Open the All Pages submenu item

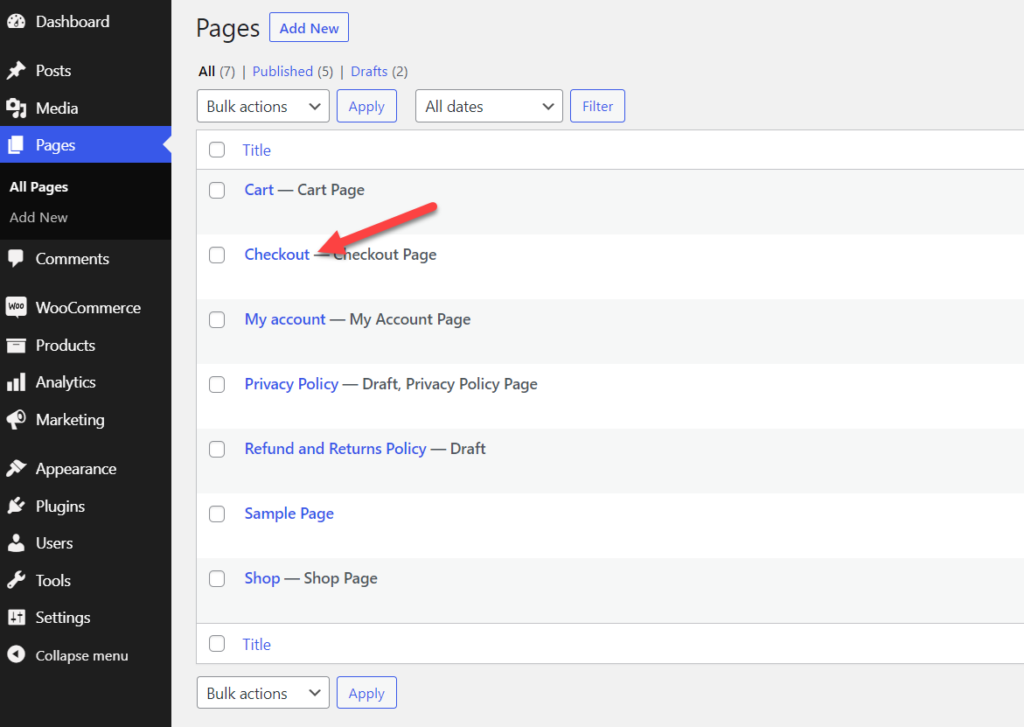tap(39, 187)
